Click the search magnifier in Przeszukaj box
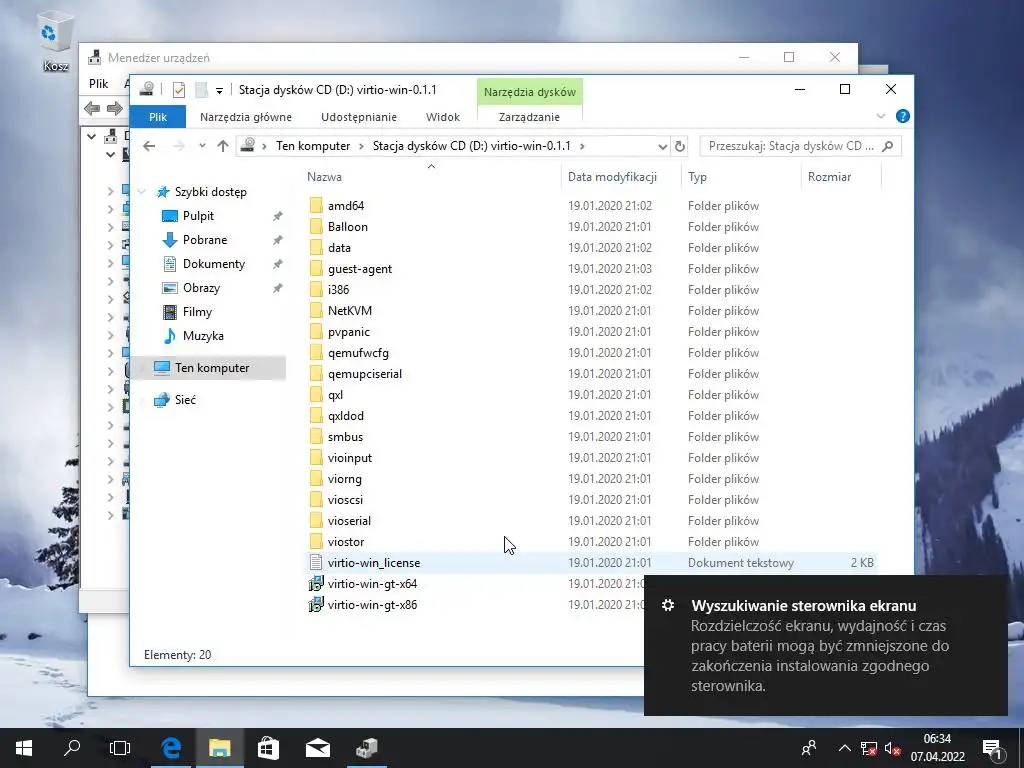This screenshot has width=1024, height=768. [888, 146]
